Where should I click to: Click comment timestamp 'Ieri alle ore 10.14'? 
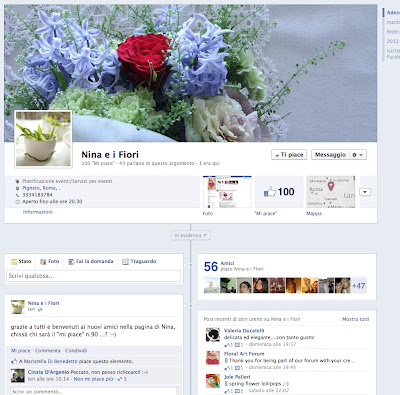pyautogui.click(x=49, y=379)
